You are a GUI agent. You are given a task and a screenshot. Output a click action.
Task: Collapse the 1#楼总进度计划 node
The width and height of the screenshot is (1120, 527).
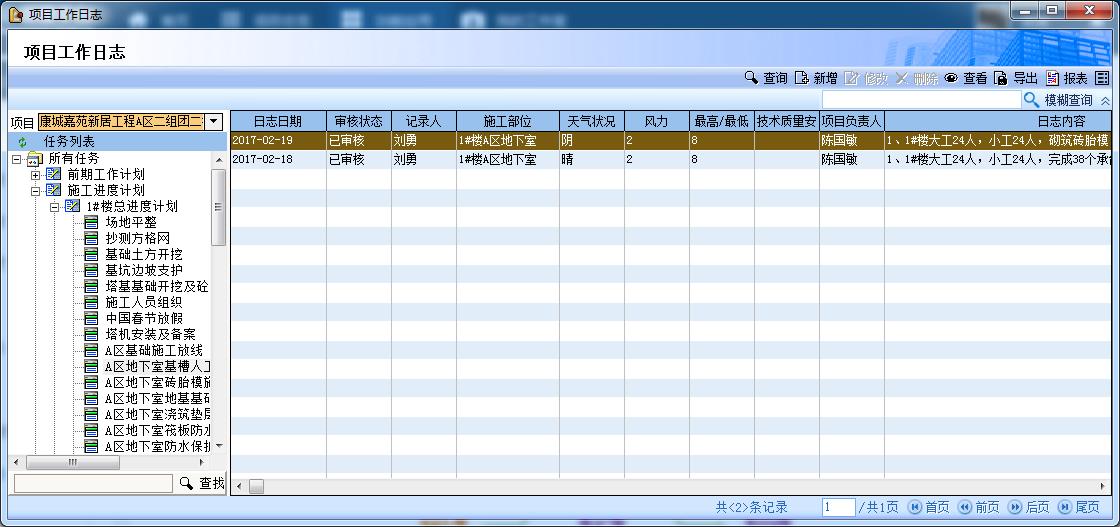click(55, 207)
